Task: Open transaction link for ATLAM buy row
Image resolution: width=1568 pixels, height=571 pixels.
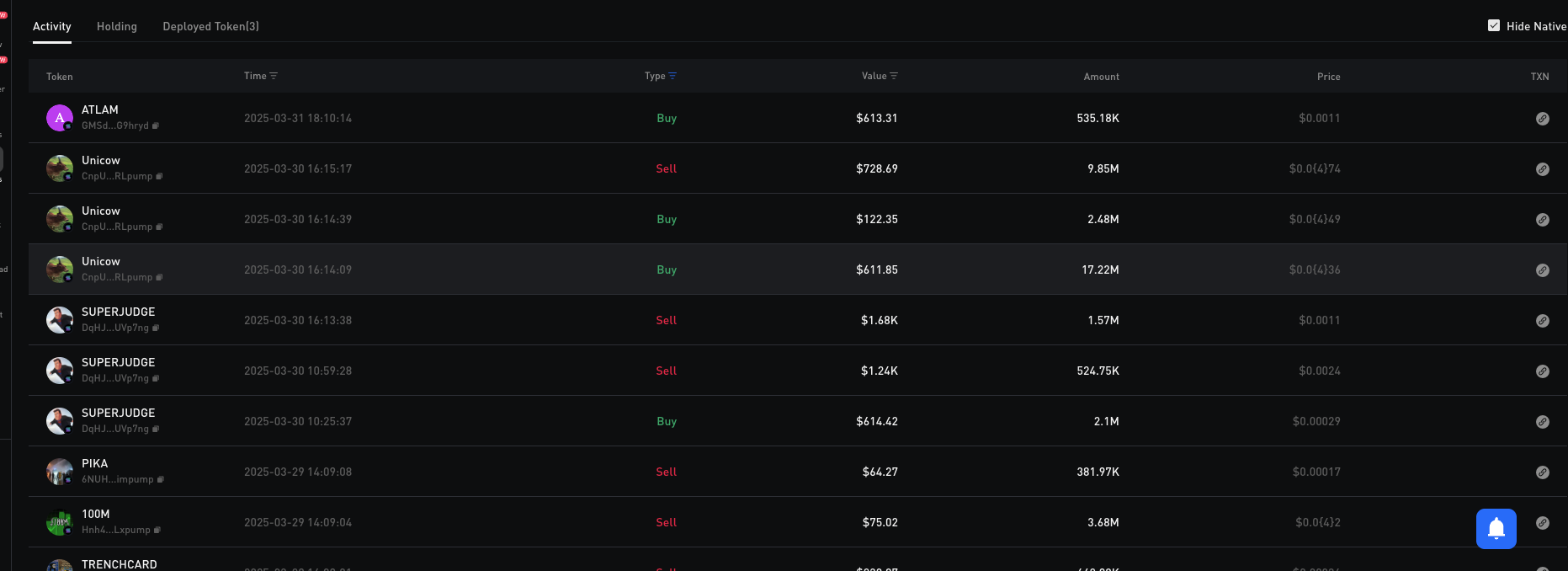Action: point(1542,119)
